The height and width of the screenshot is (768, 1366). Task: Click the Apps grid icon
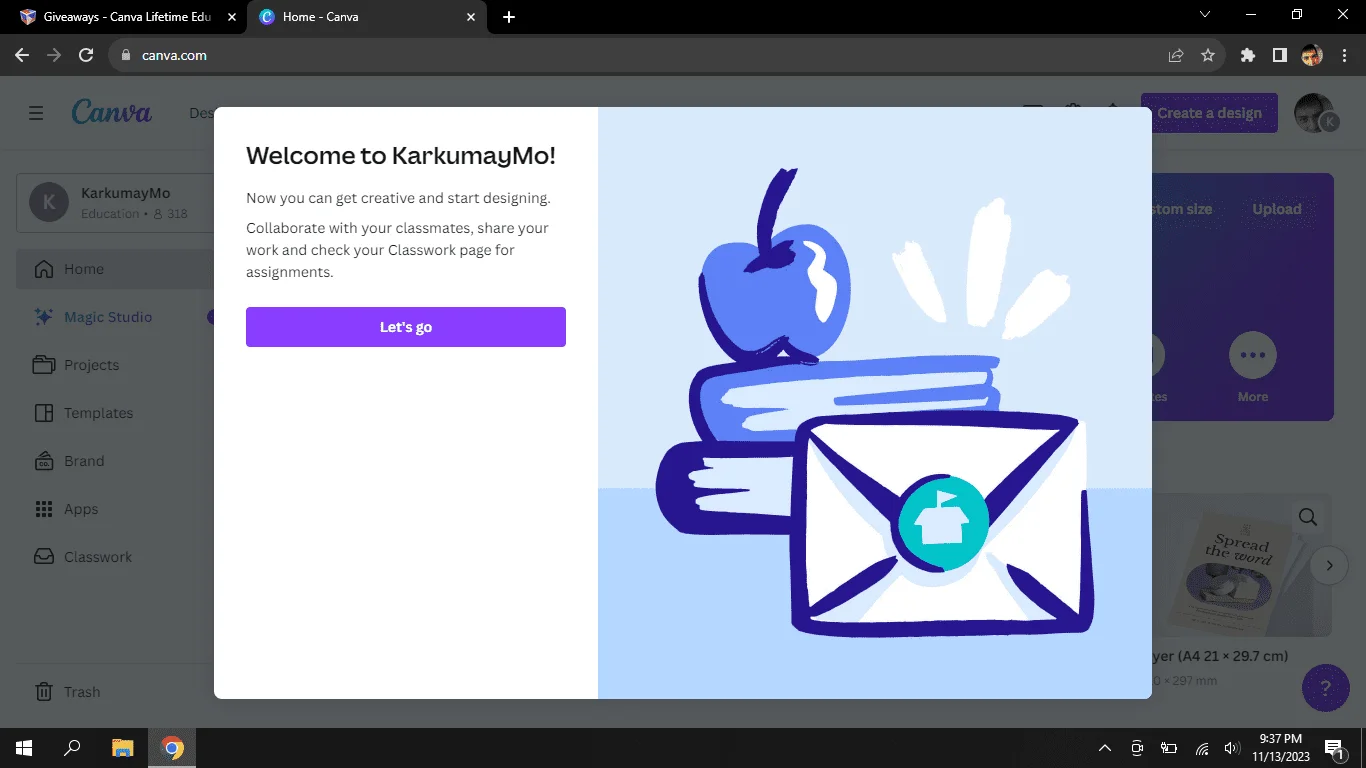tap(43, 509)
